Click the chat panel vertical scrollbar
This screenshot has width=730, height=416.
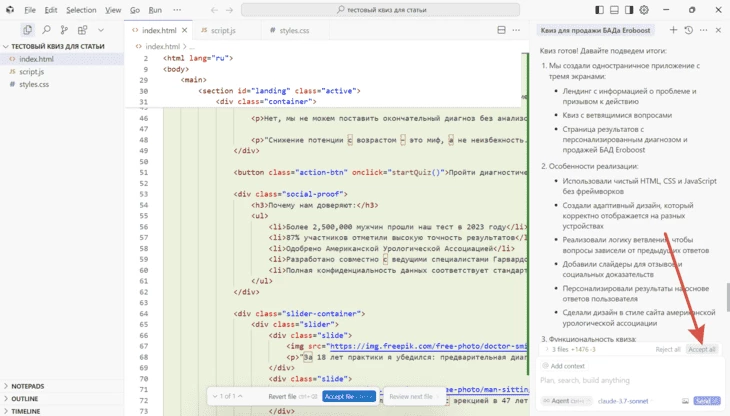pos(727,297)
